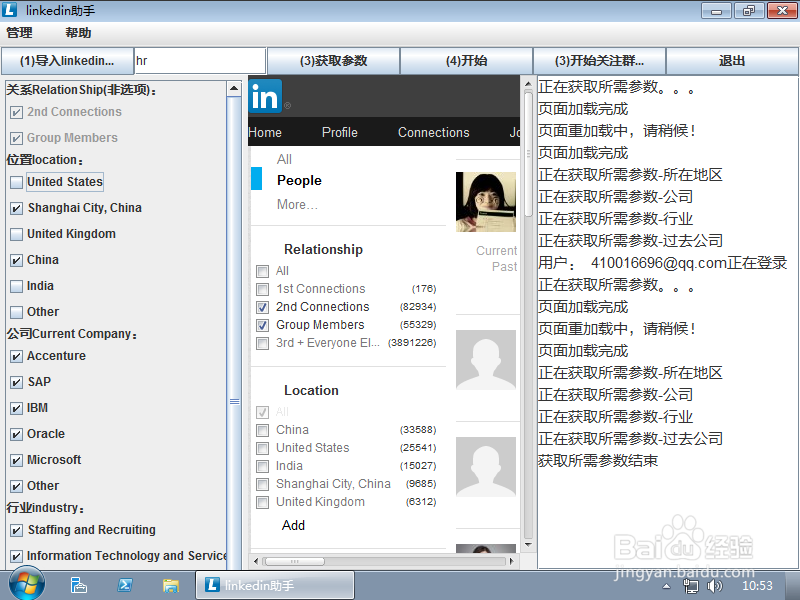Check the United Kingdom option in left panel
The height and width of the screenshot is (600, 800).
[x=16, y=234]
